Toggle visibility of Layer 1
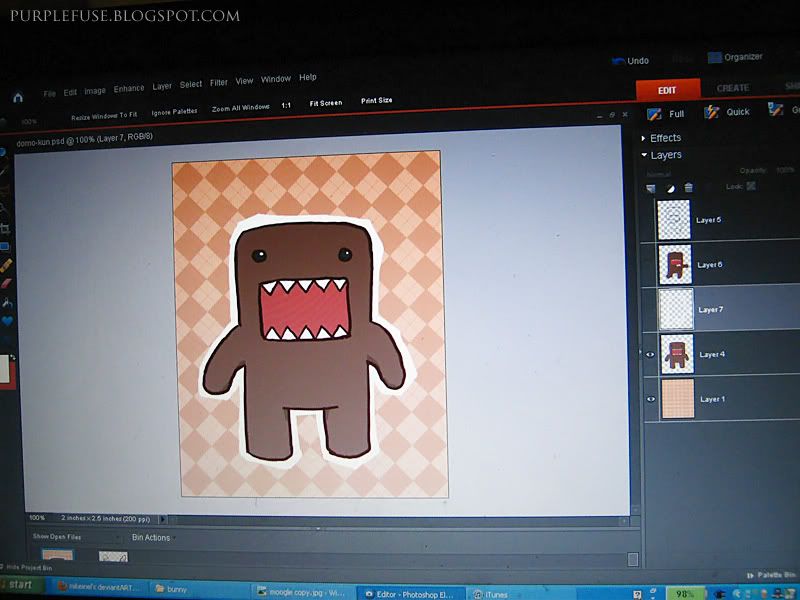Screen dimensions: 800x600 click(x=651, y=399)
